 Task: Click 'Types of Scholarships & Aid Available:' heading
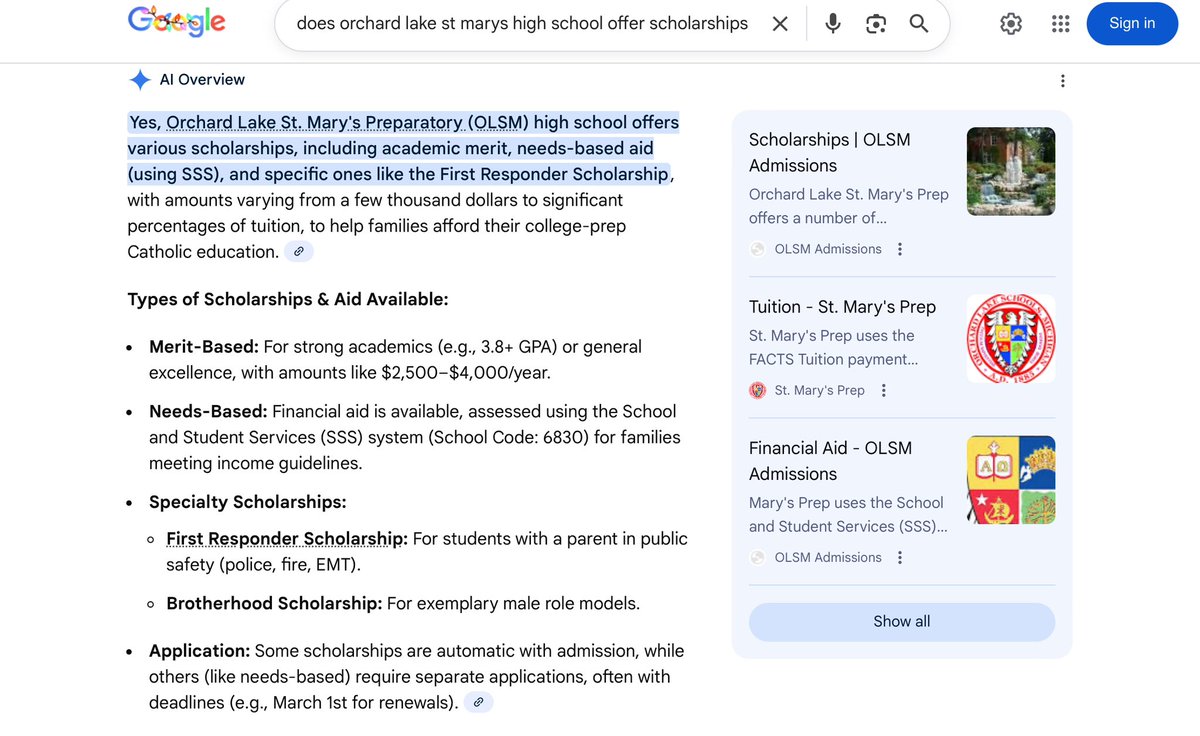tap(288, 299)
